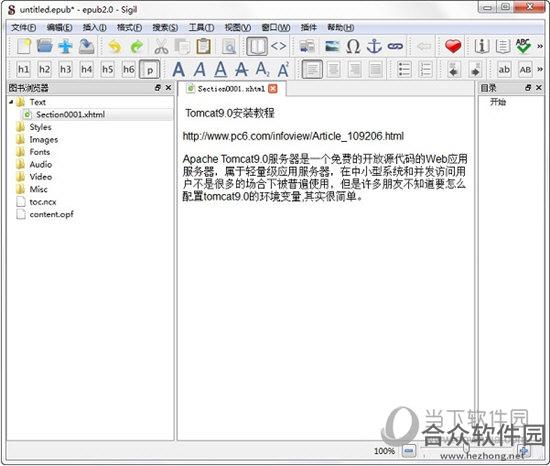Image resolution: width=550 pixels, height=466 pixels.
Task: Change the text to lowercase with the ab icon
Action: 504,69
